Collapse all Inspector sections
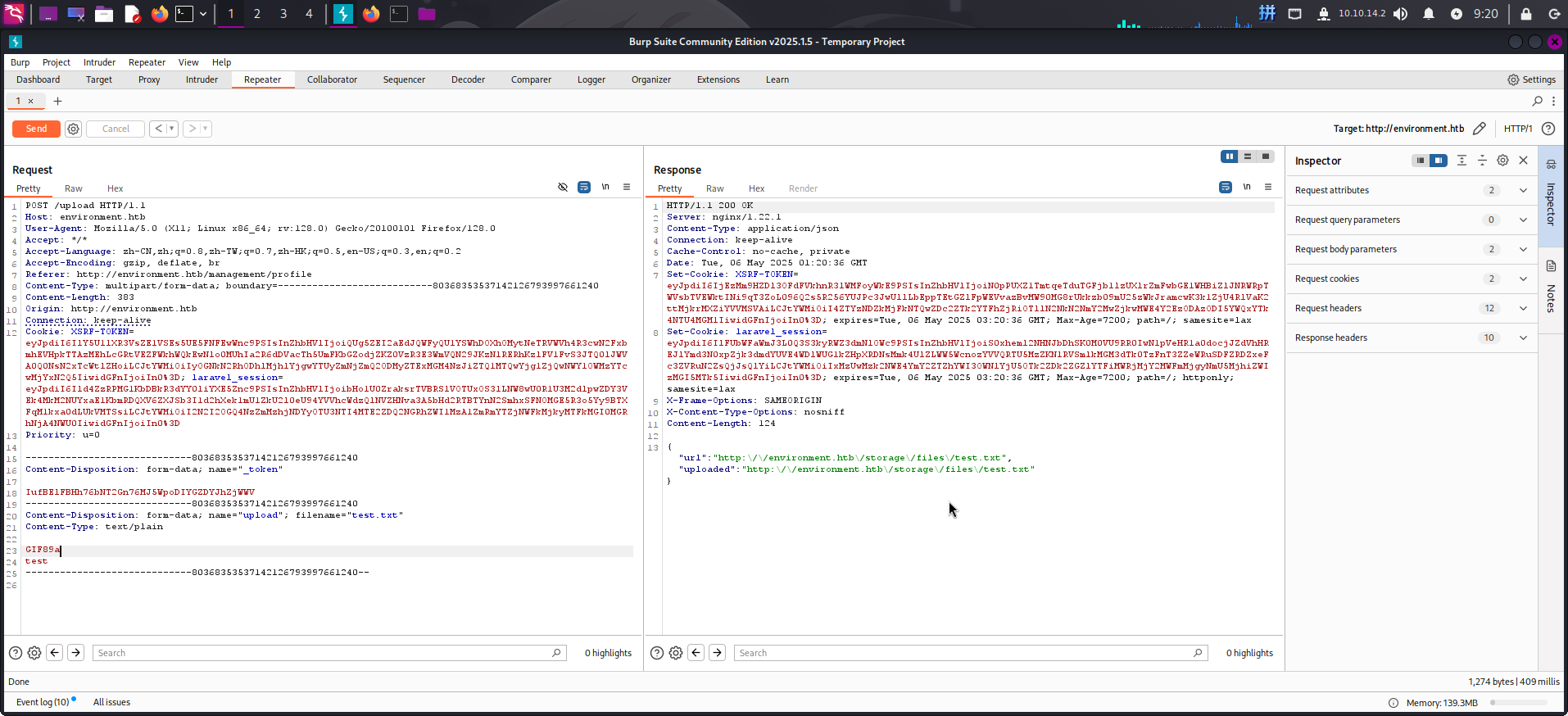 (1482, 161)
